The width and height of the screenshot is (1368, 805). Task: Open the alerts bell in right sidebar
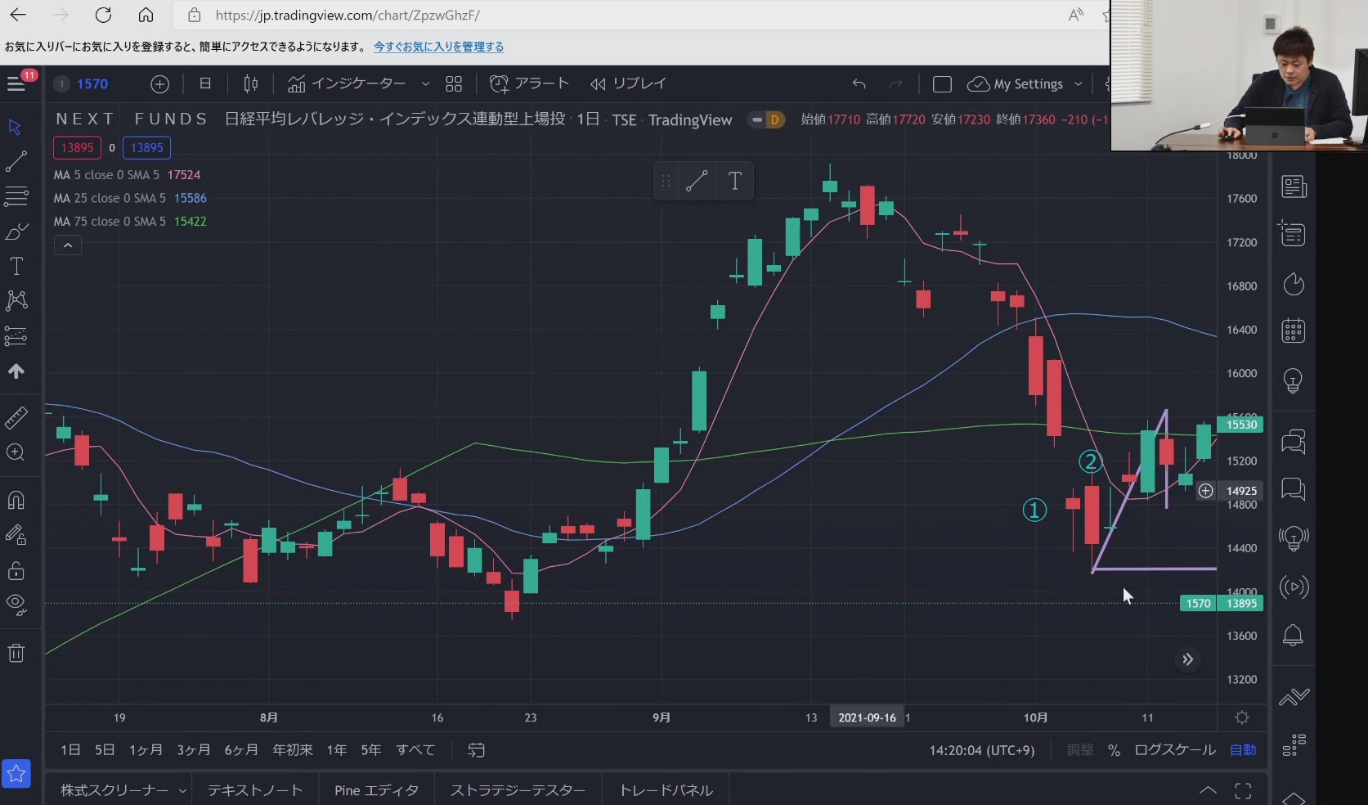(1293, 635)
